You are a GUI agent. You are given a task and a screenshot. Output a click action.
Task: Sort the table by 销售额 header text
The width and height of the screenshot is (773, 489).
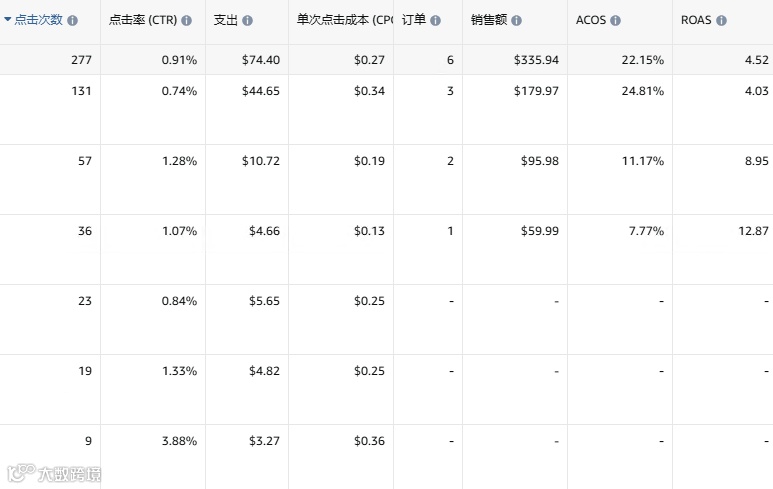pyautogui.click(x=488, y=20)
